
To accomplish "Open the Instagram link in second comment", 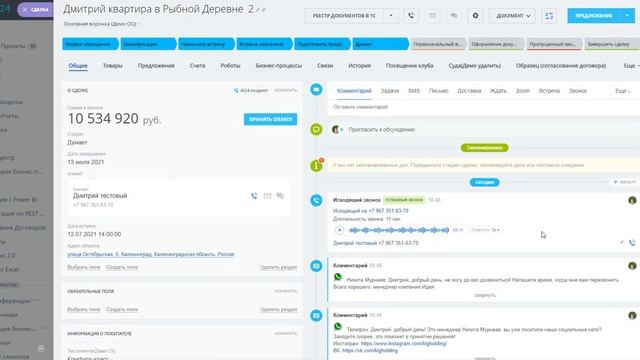I will tap(404, 343).
